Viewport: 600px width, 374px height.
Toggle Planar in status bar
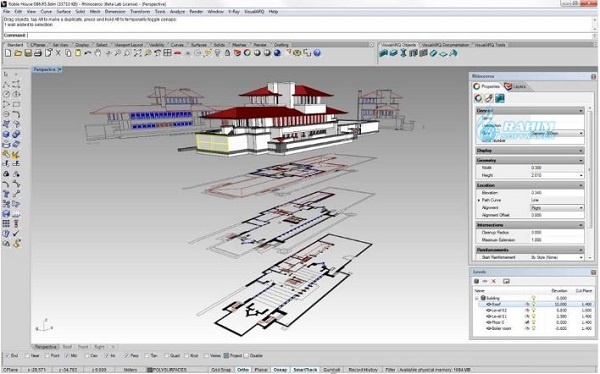261,370
